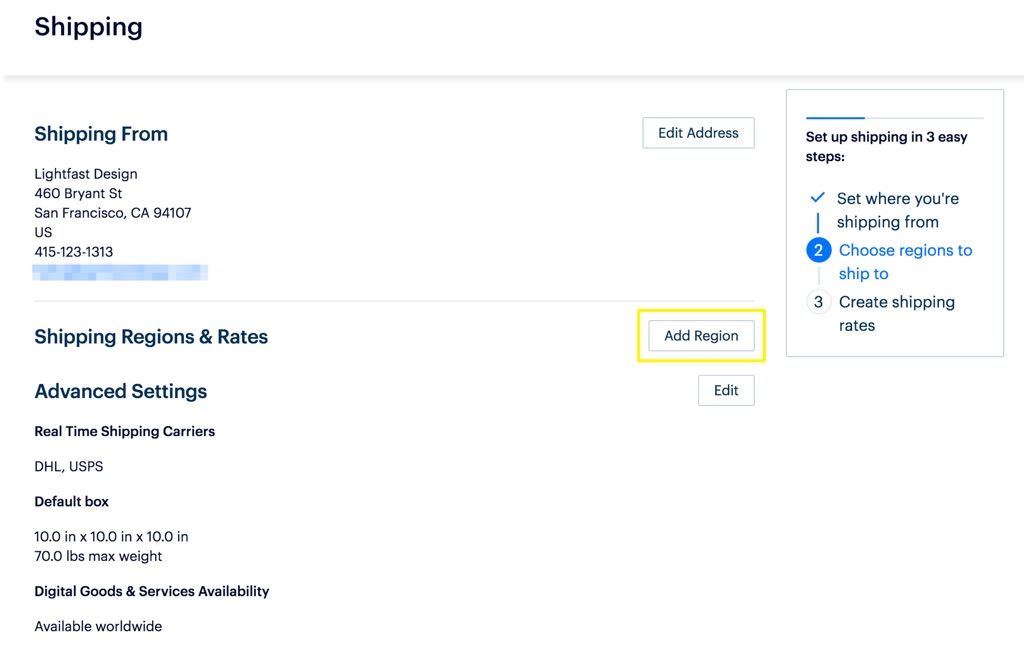
Task: Click the blurred email under phone number
Action: (120, 272)
